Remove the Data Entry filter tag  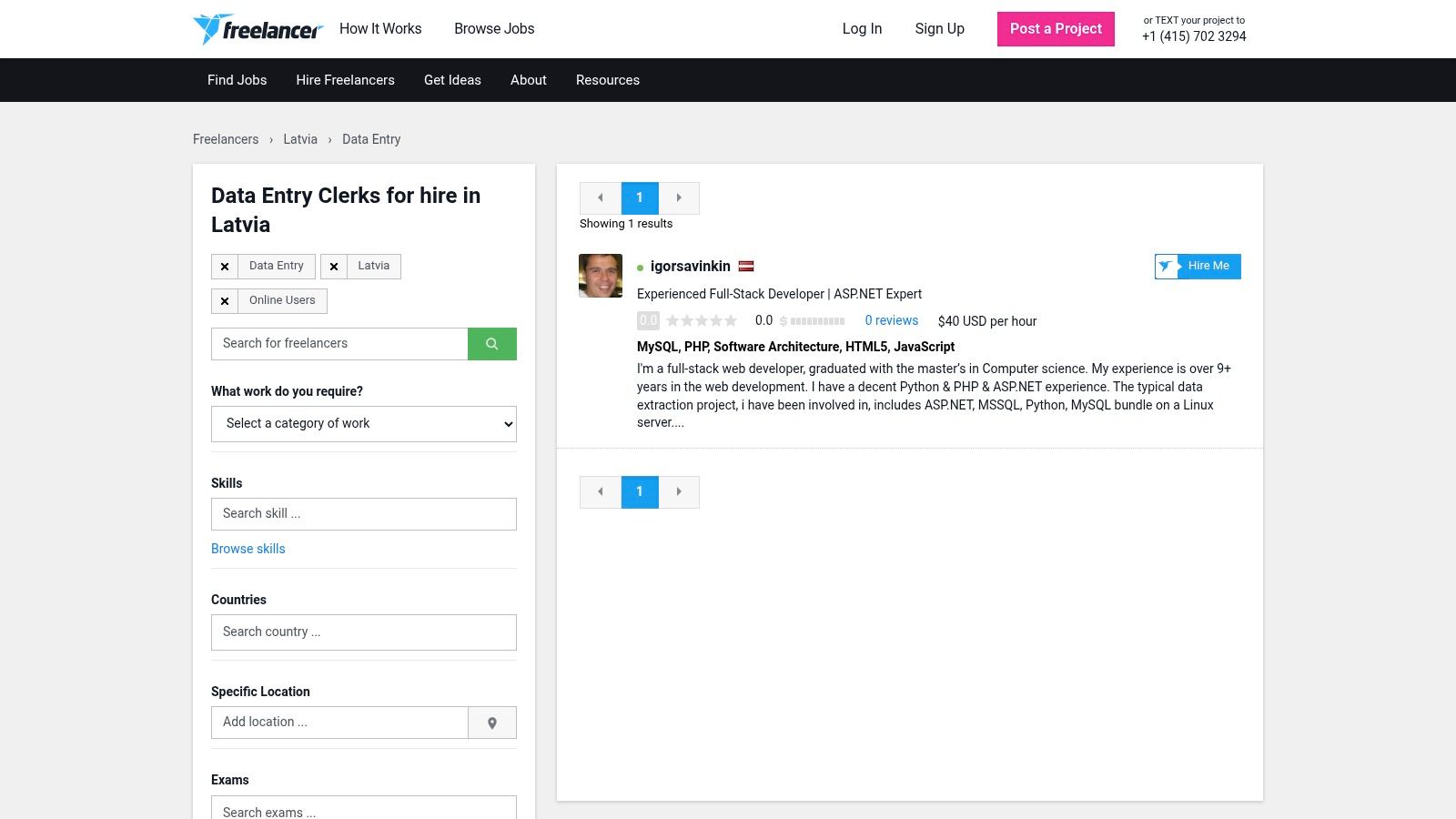[225, 267]
